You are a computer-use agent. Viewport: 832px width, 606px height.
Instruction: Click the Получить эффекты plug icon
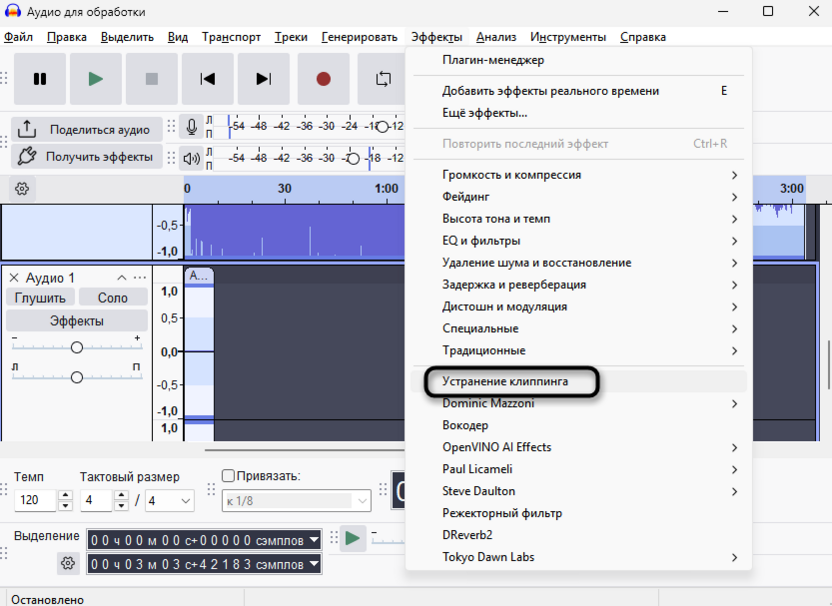point(27,157)
